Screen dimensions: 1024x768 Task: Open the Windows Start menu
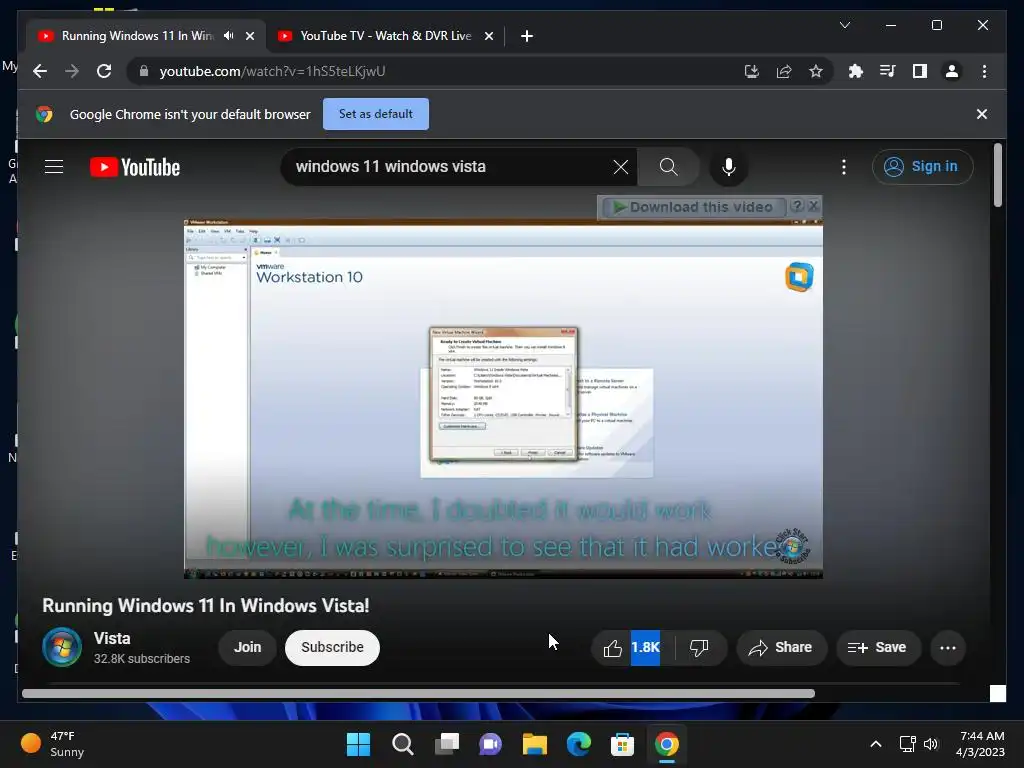point(358,744)
